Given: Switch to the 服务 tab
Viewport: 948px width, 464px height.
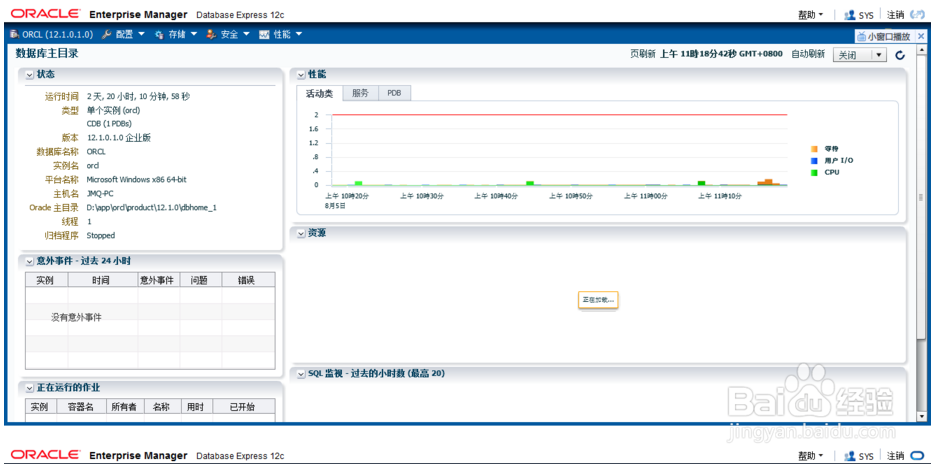Looking at the screenshot, I should pos(360,93).
